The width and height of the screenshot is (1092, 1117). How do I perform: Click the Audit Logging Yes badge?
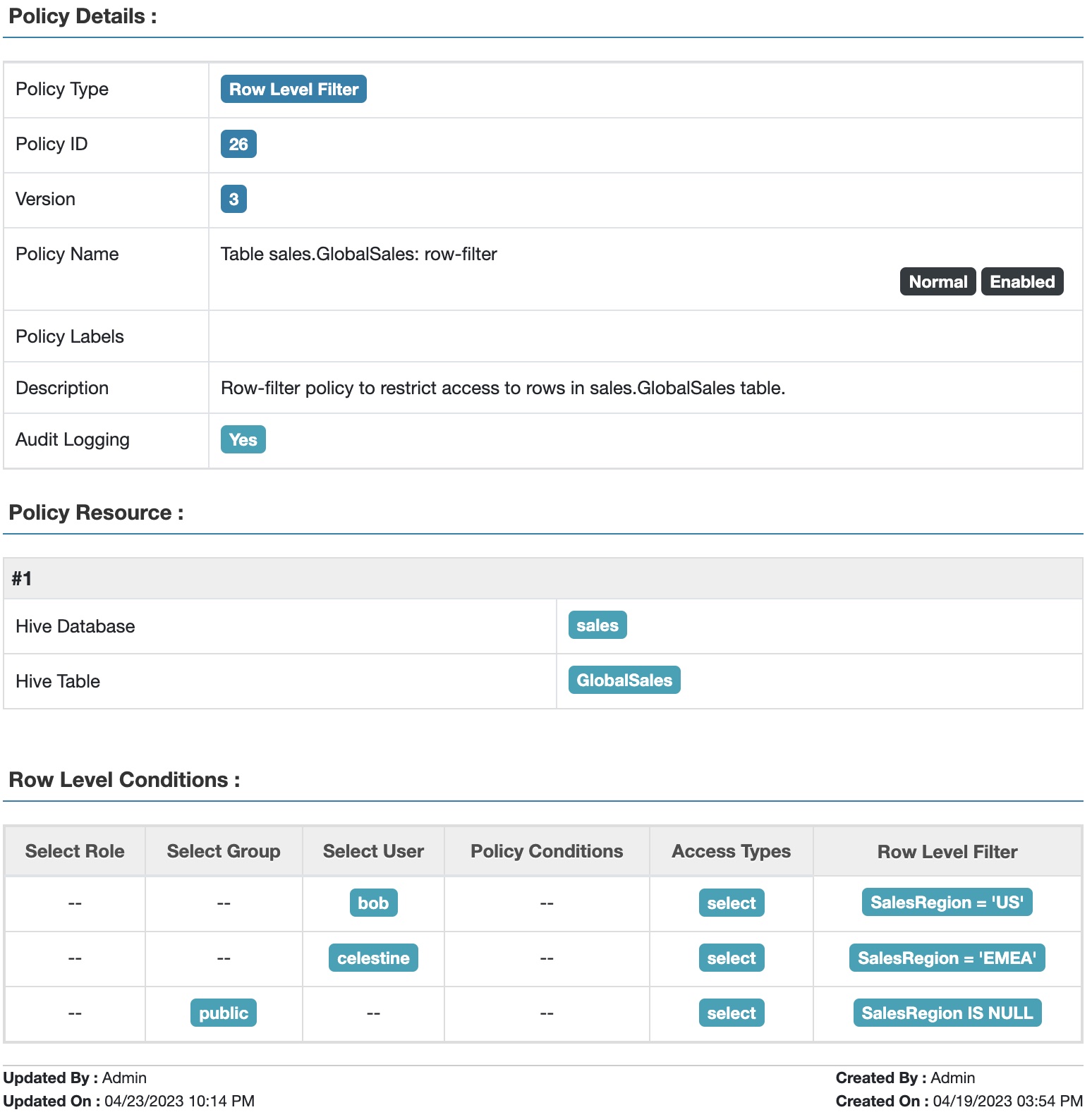pyautogui.click(x=243, y=440)
